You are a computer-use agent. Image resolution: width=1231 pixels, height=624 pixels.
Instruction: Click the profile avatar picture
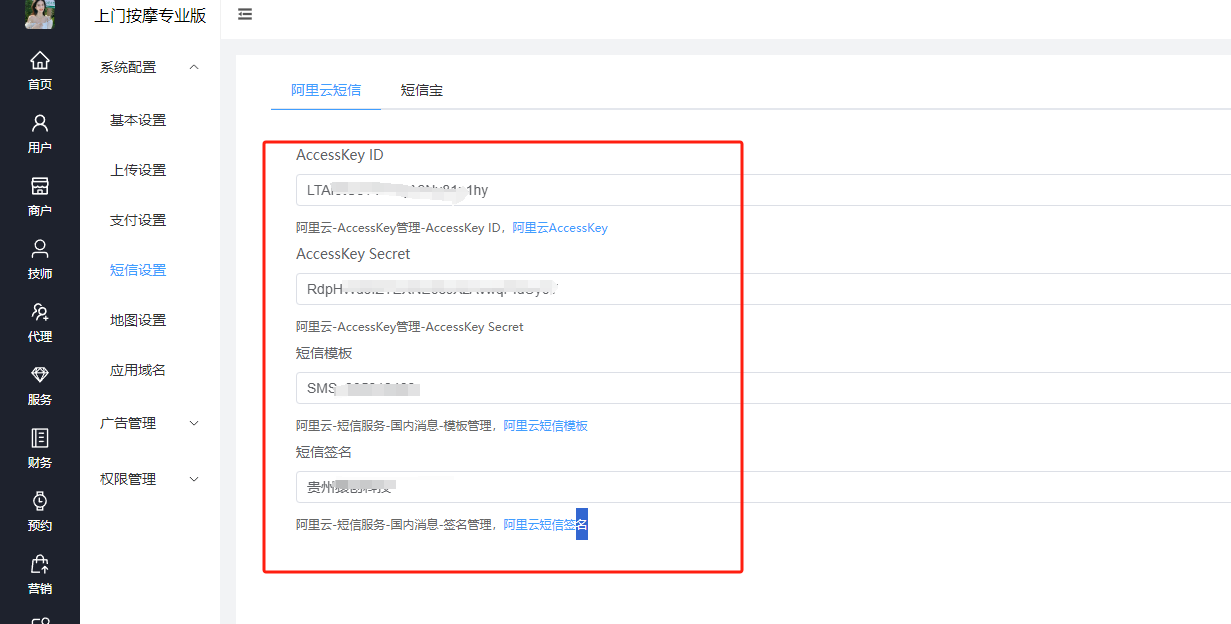point(40,13)
